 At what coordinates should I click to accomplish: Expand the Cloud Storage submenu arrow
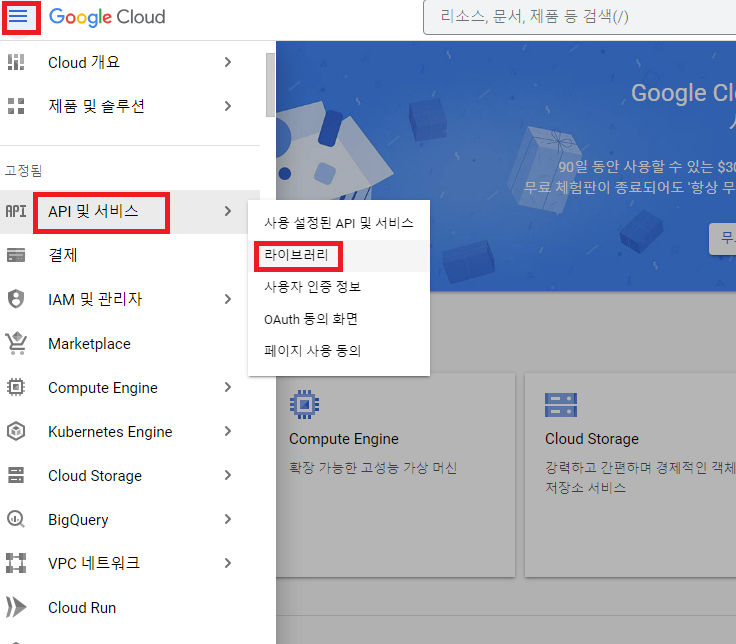[x=228, y=475]
